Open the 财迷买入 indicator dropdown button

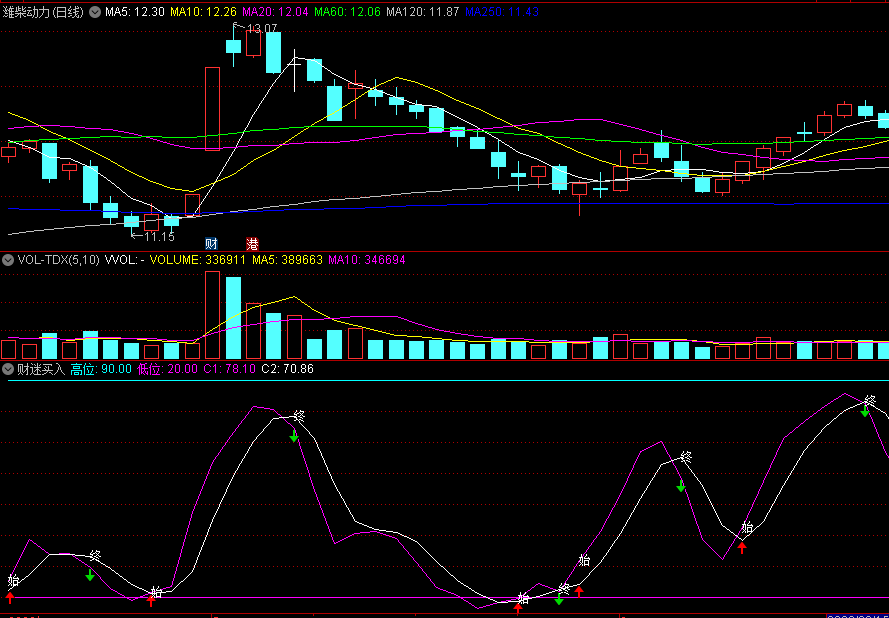coord(8,370)
